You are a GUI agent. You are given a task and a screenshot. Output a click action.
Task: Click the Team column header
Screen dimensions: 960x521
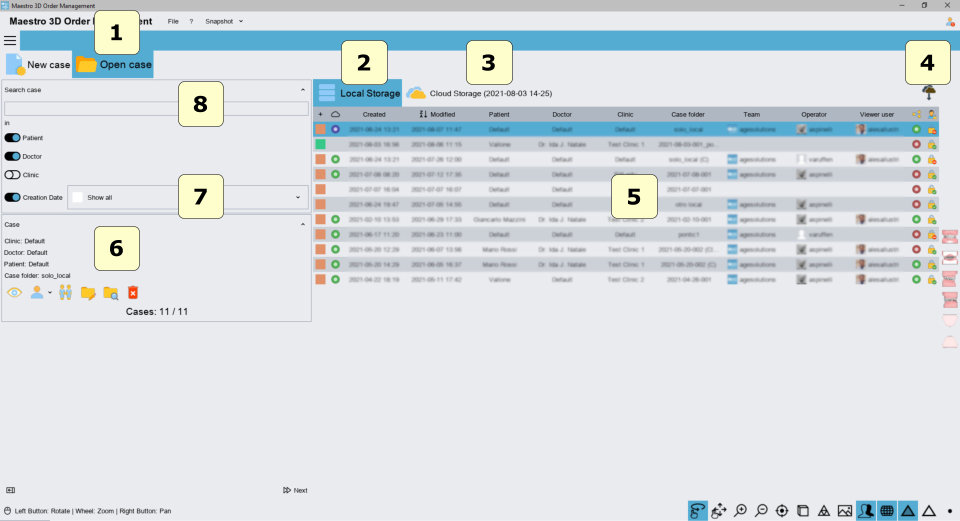751,114
